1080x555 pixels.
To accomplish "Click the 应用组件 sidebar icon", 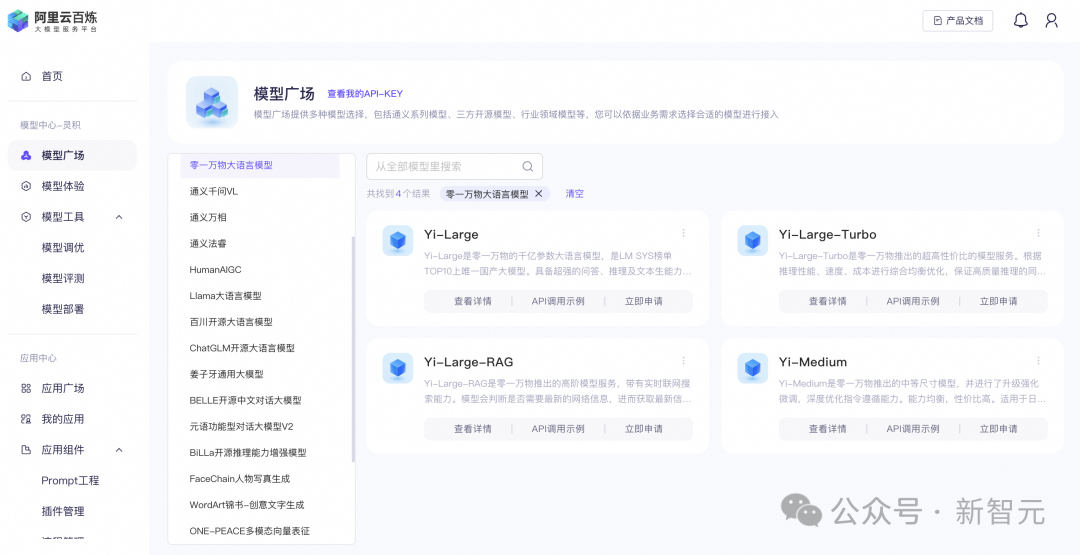I will [26, 450].
